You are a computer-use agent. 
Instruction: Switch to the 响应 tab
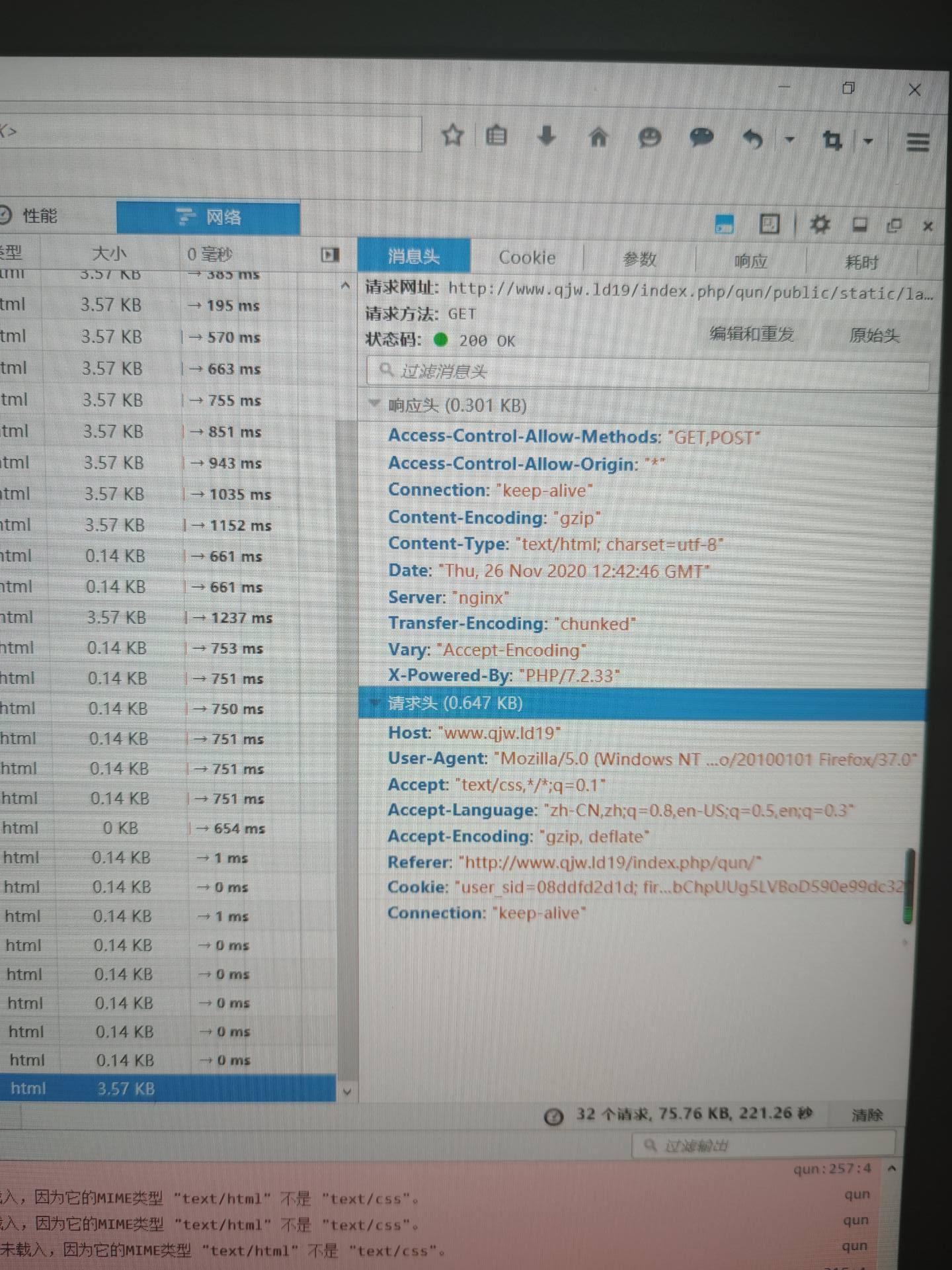pyautogui.click(x=750, y=261)
